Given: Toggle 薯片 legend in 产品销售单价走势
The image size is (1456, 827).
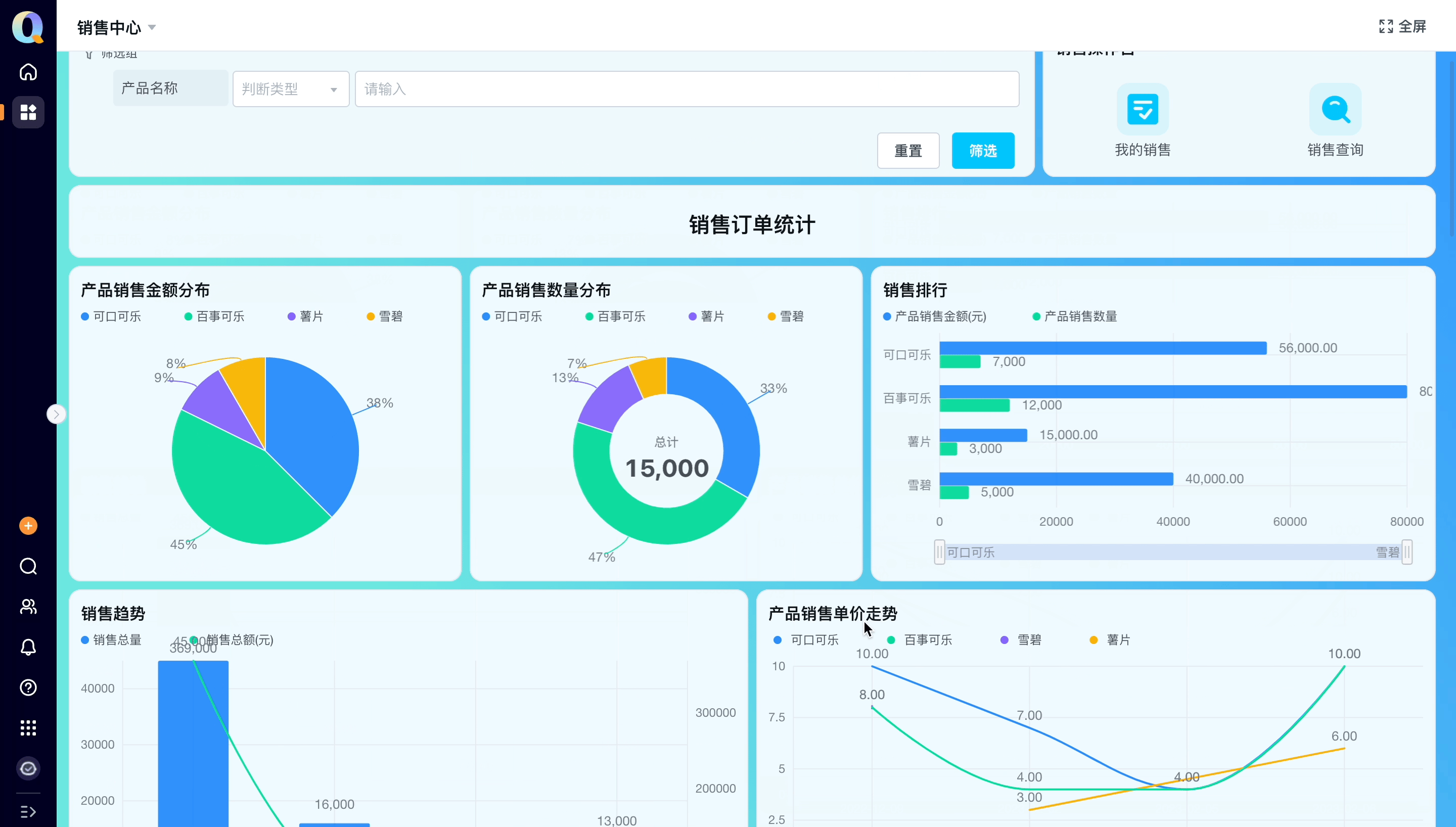Looking at the screenshot, I should pyautogui.click(x=1110, y=640).
